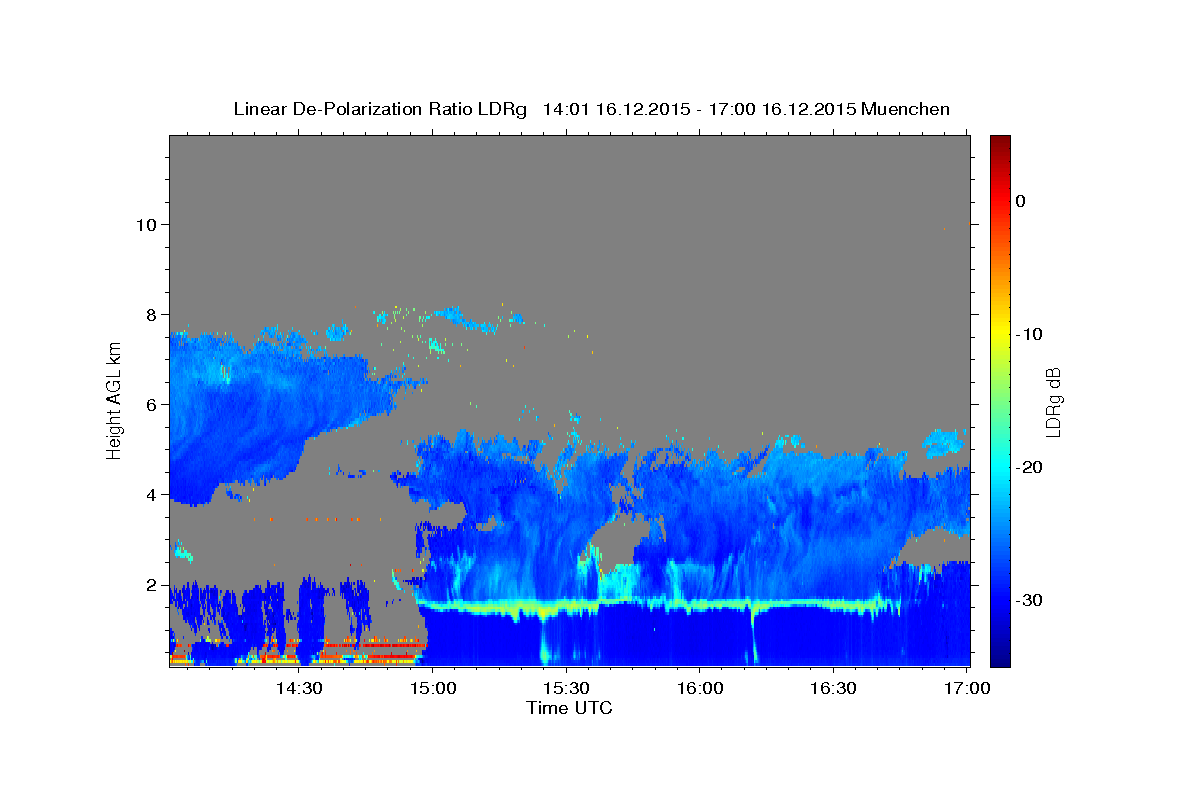Click the dark red top of the colorbar
Image resolution: width=1200 pixels, height=800 pixels.
[x=1000, y=143]
